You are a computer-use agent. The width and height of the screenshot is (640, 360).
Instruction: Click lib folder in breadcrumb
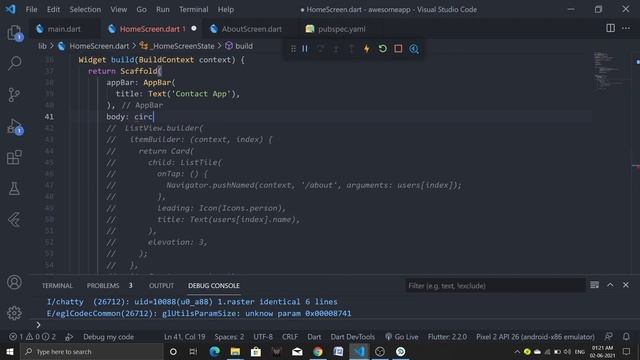[42, 46]
